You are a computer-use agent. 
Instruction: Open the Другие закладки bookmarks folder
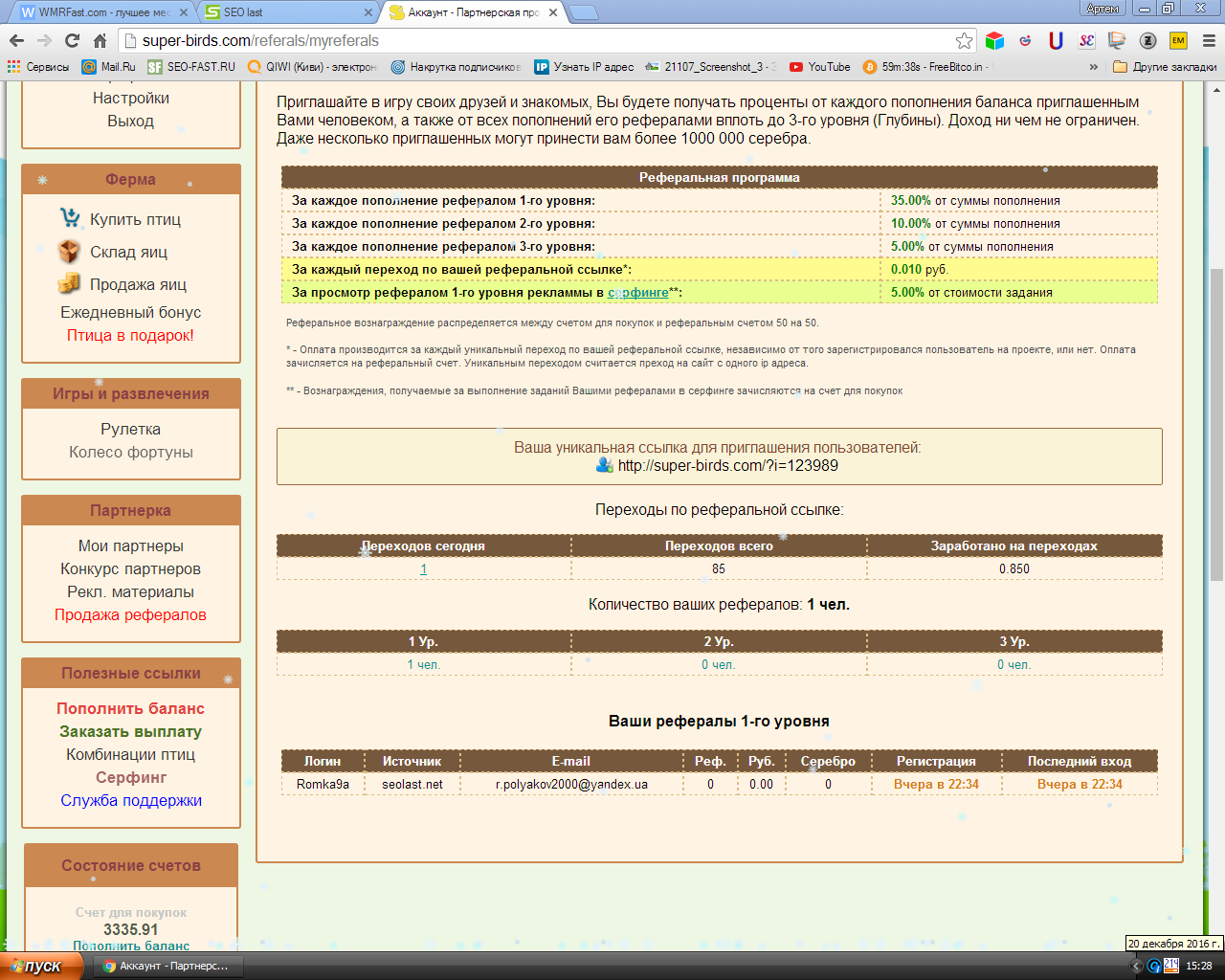1165,67
